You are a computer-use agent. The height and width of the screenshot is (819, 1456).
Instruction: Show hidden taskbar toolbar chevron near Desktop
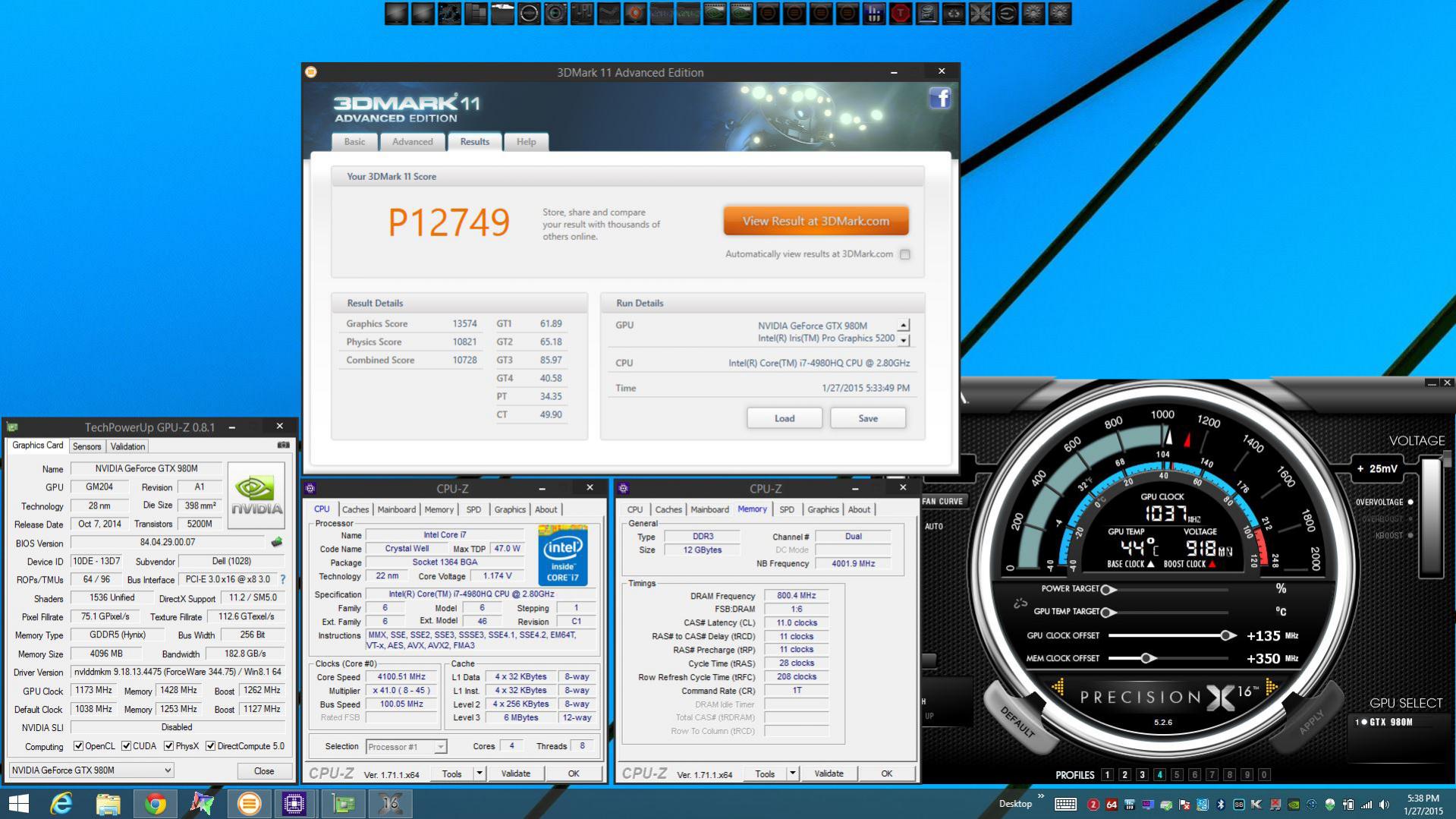[1041, 797]
